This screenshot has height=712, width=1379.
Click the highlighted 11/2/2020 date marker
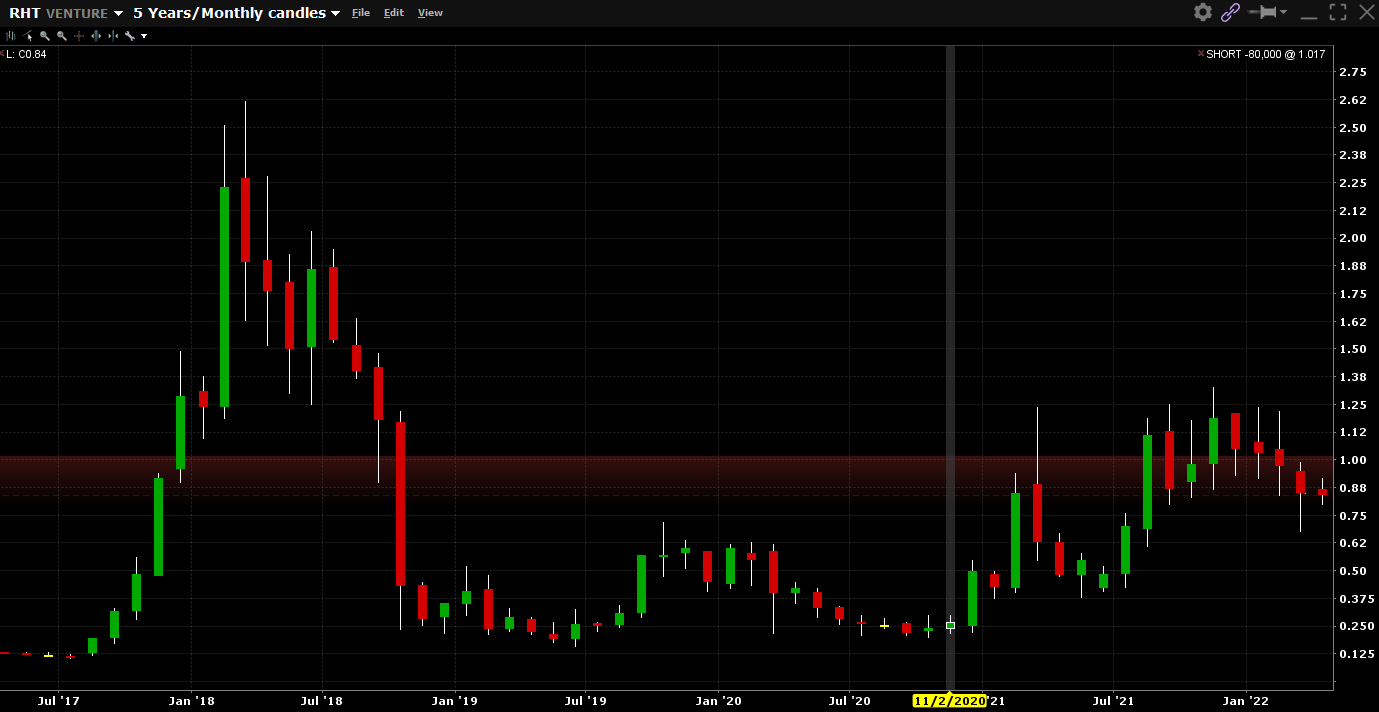pos(950,701)
